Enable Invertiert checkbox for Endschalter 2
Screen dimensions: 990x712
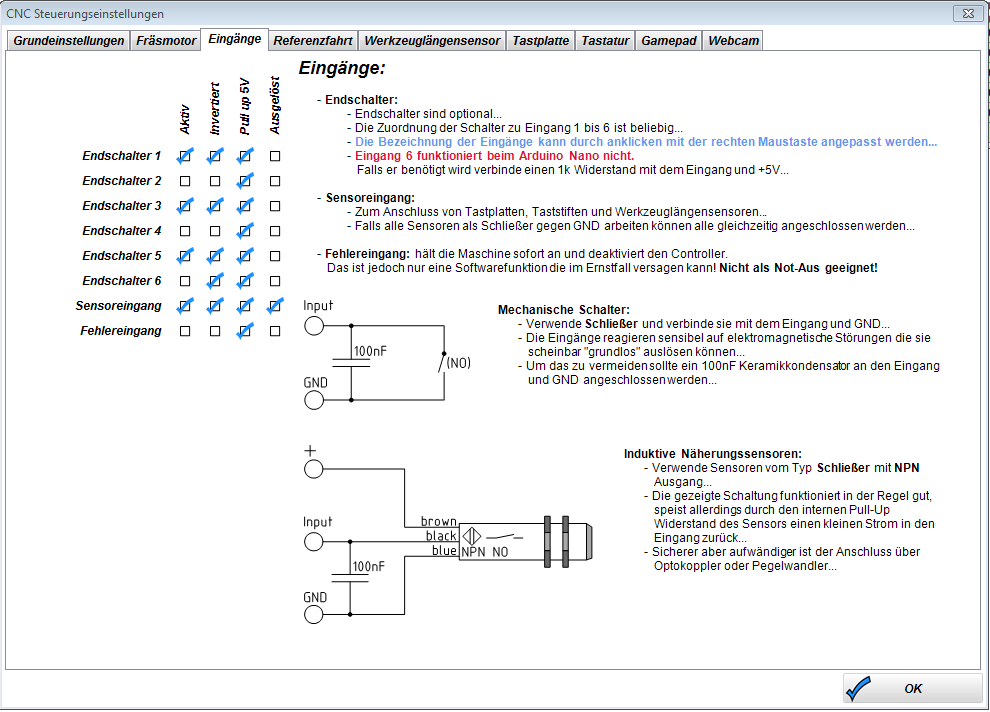(215, 181)
